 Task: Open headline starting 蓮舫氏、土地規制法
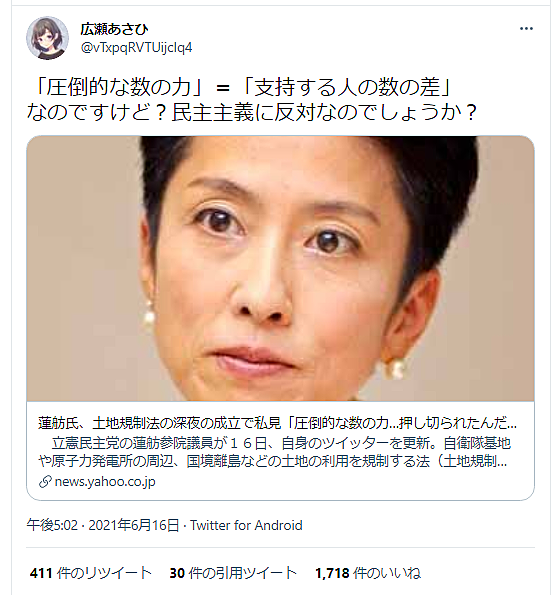(x=277, y=423)
